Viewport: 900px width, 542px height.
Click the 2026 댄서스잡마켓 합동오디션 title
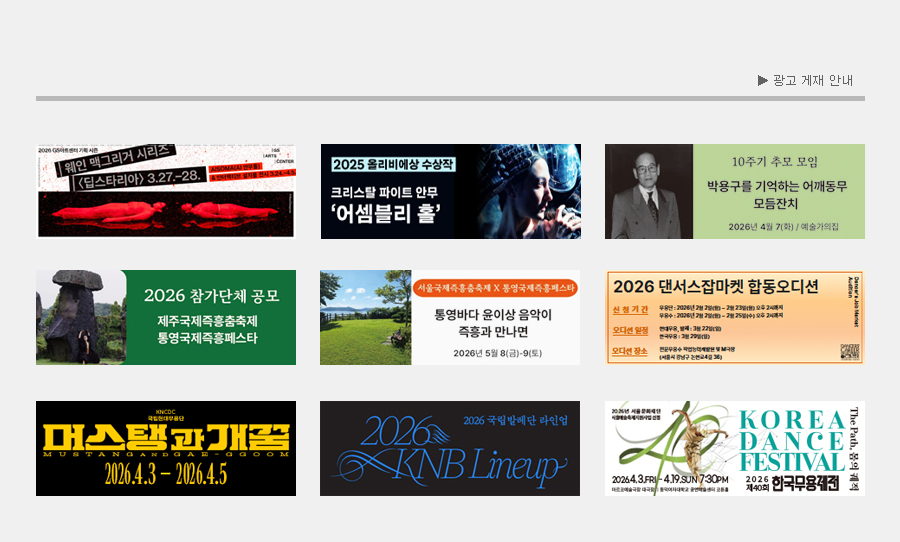coord(715,286)
